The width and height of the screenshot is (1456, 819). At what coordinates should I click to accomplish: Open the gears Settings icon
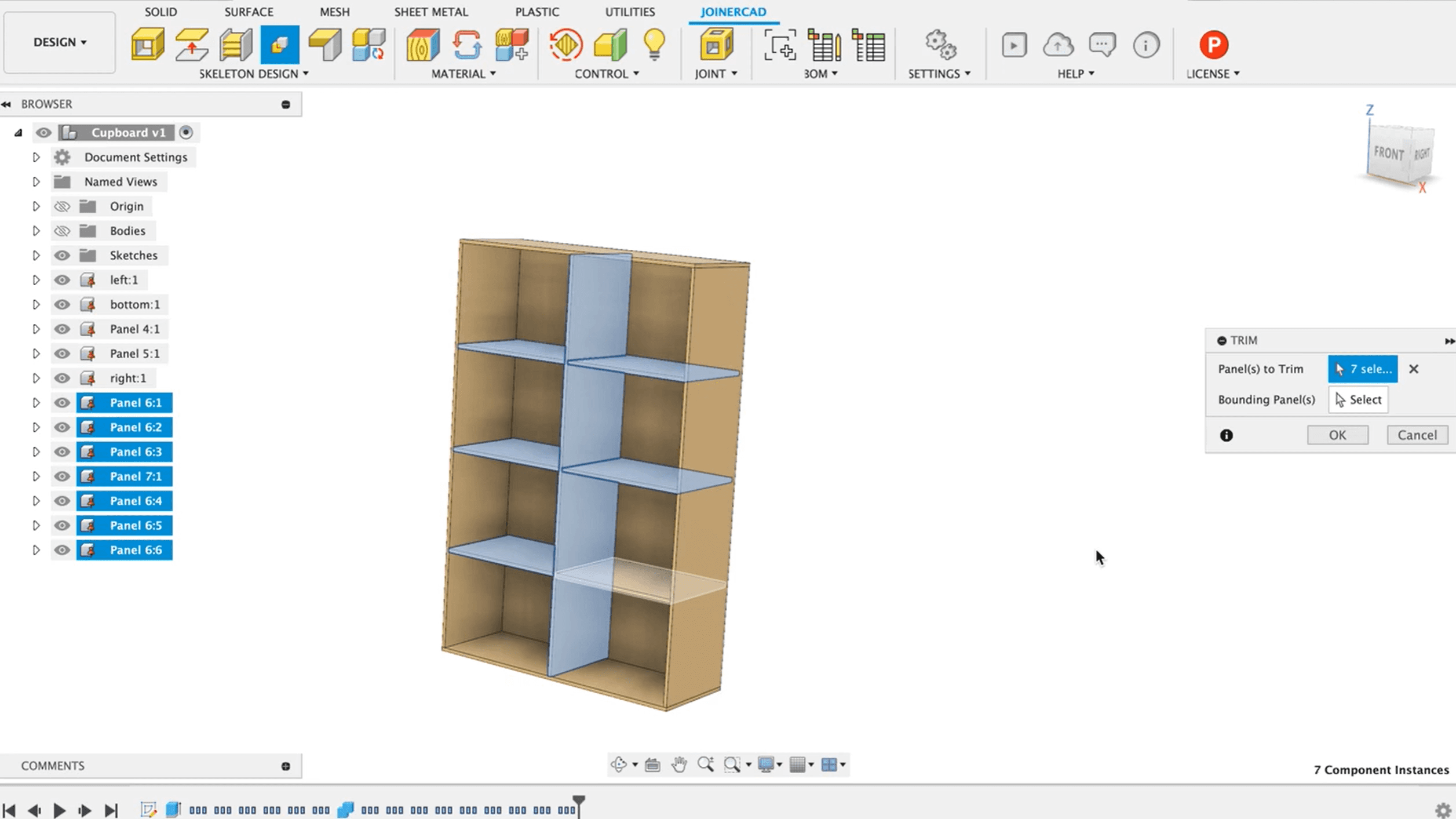pyautogui.click(x=940, y=45)
